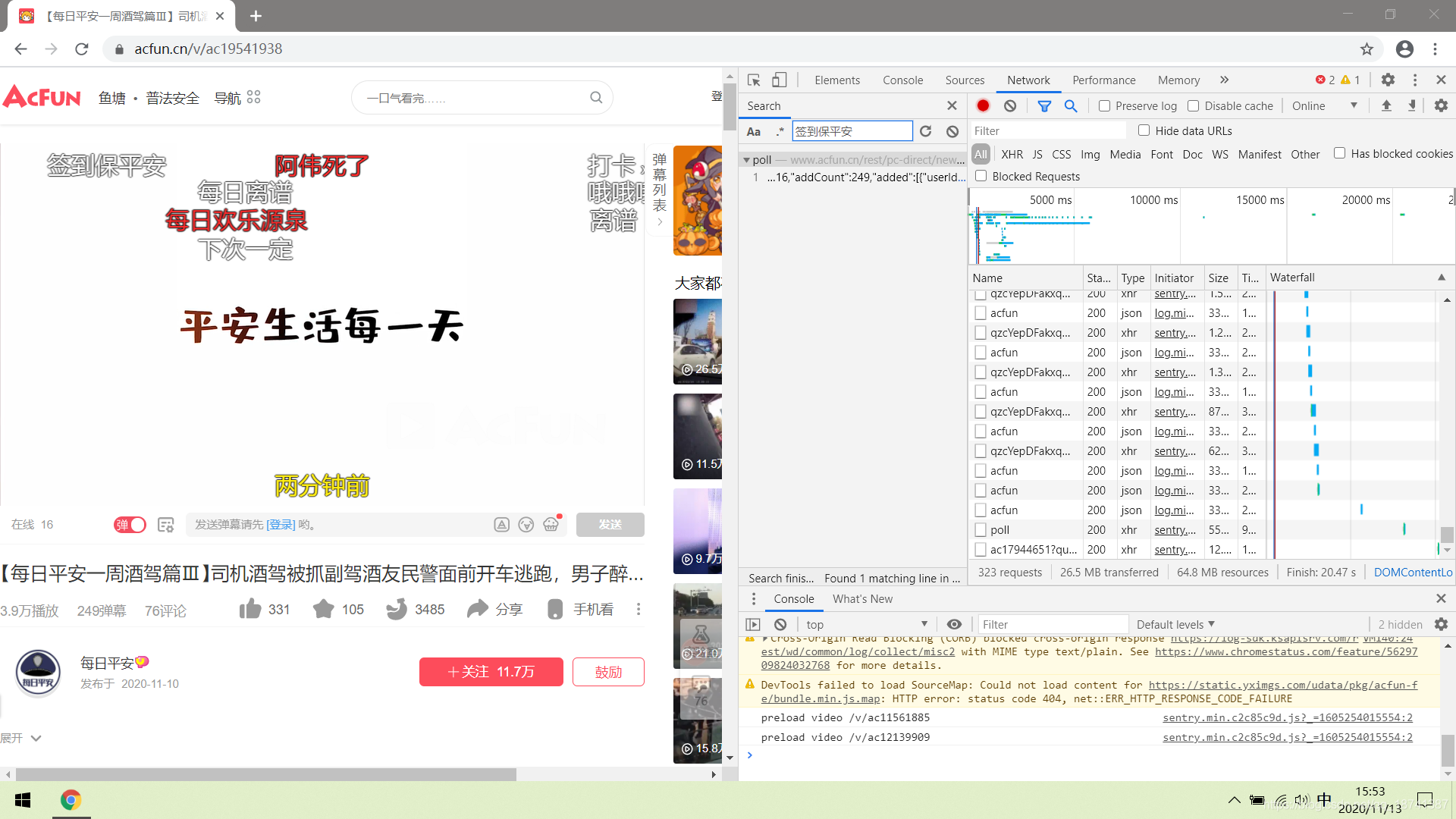Open the What's New tab
The width and height of the screenshot is (1456, 819).
click(x=862, y=598)
